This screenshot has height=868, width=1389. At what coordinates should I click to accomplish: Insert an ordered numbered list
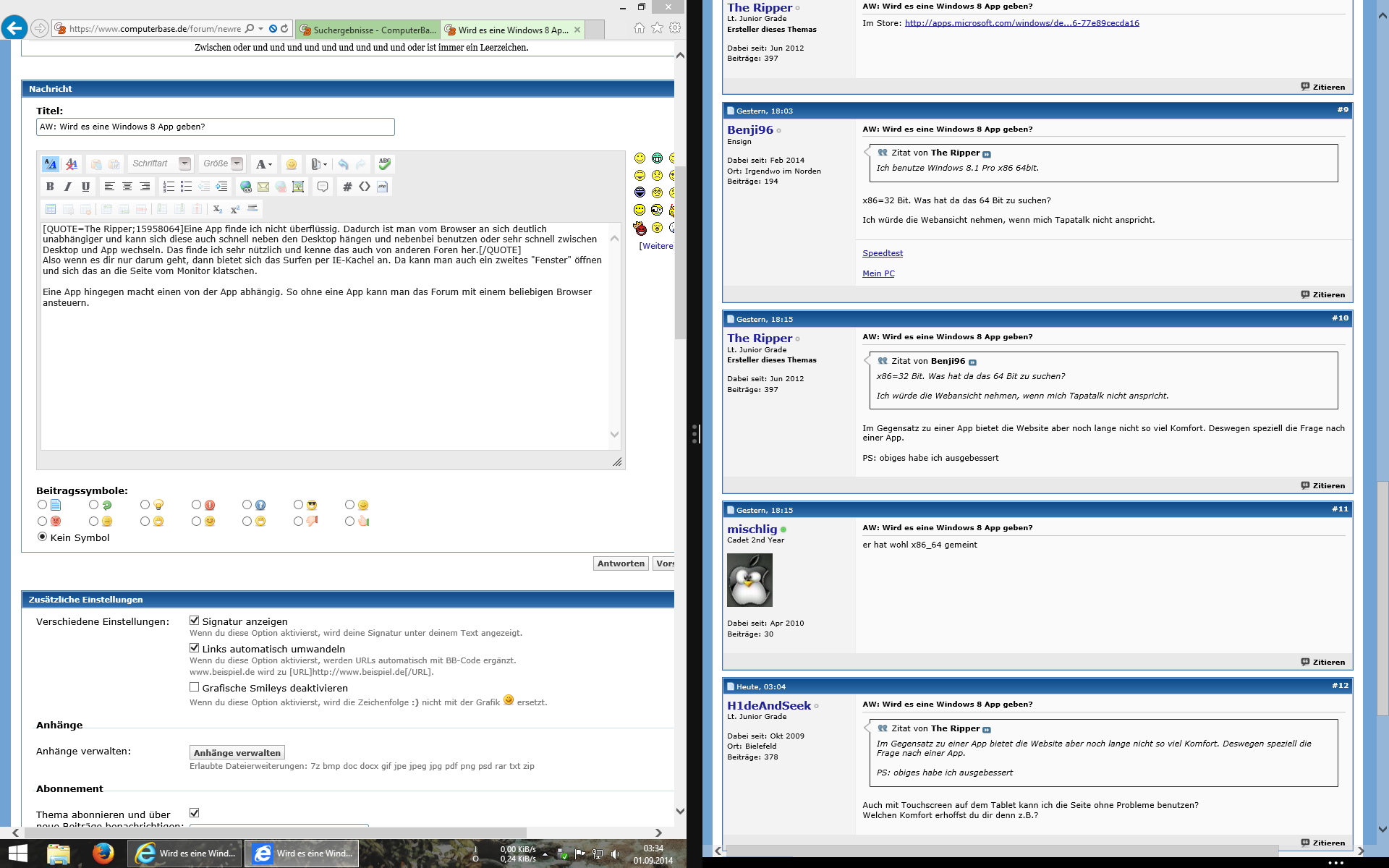[x=169, y=187]
